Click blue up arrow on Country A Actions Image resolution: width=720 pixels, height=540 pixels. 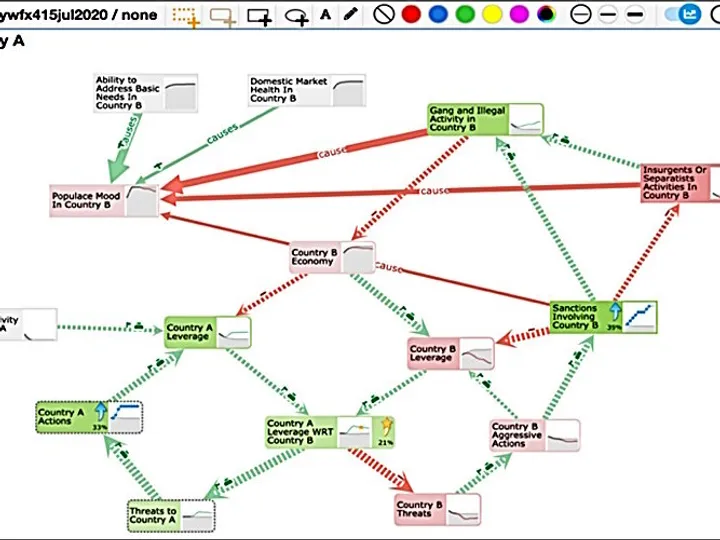pos(101,410)
